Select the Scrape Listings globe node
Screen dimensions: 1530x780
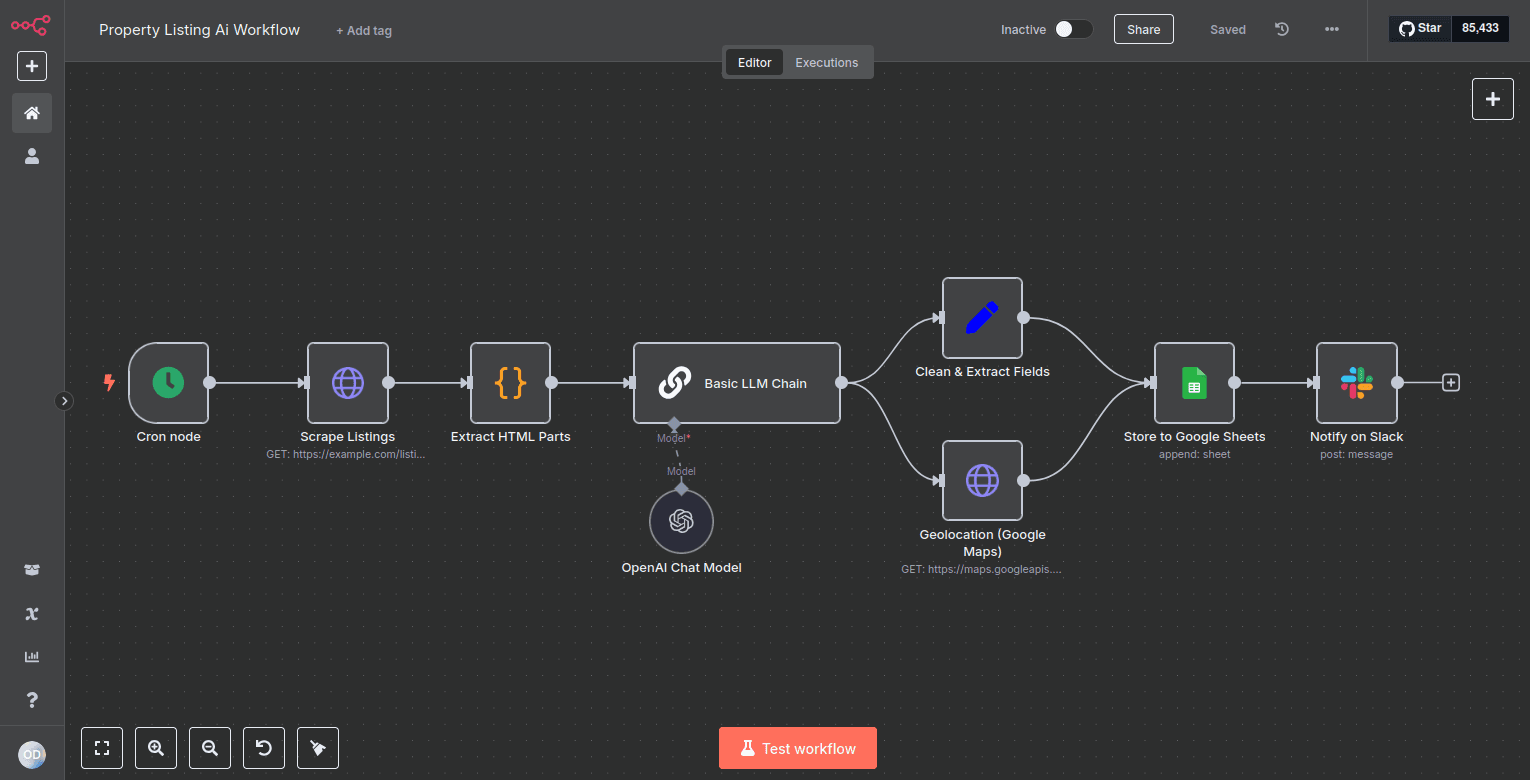[x=348, y=382]
